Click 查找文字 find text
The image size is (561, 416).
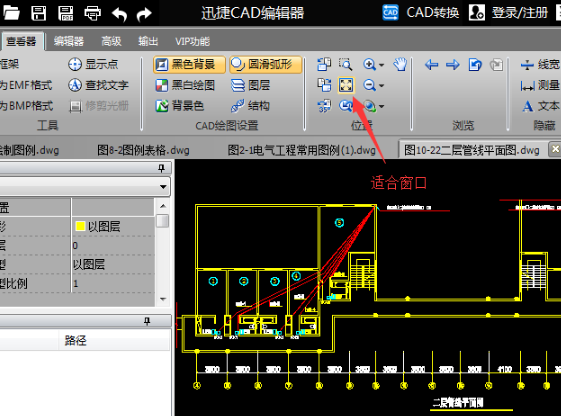point(98,85)
